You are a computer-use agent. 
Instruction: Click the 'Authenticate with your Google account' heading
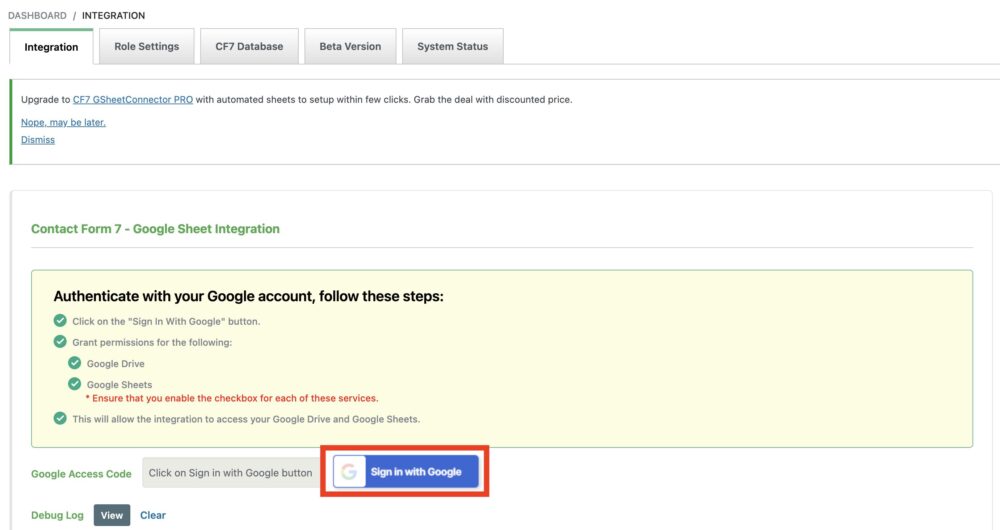pos(249,297)
